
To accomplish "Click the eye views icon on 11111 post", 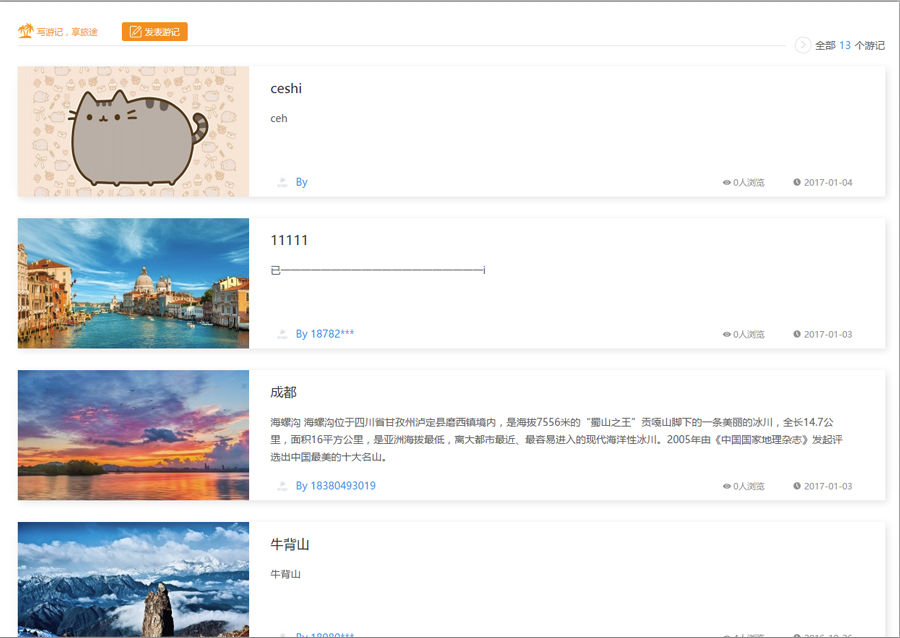I will coord(727,335).
